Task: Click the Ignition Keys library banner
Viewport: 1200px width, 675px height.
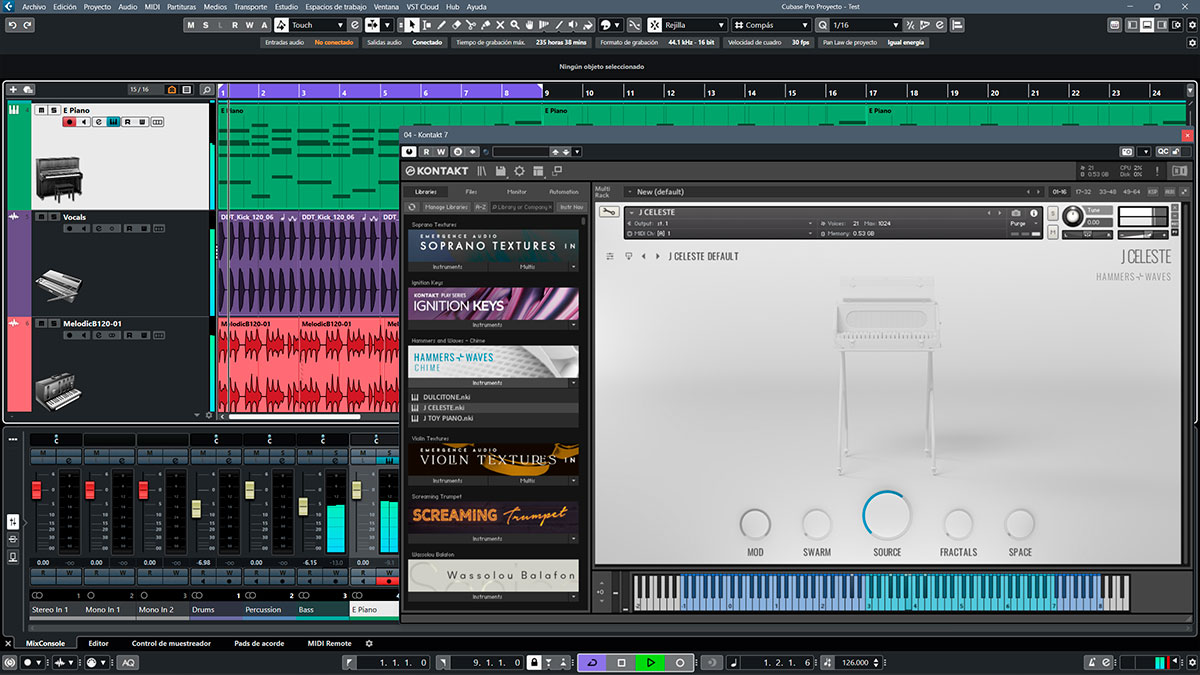Action: pyautogui.click(x=493, y=304)
